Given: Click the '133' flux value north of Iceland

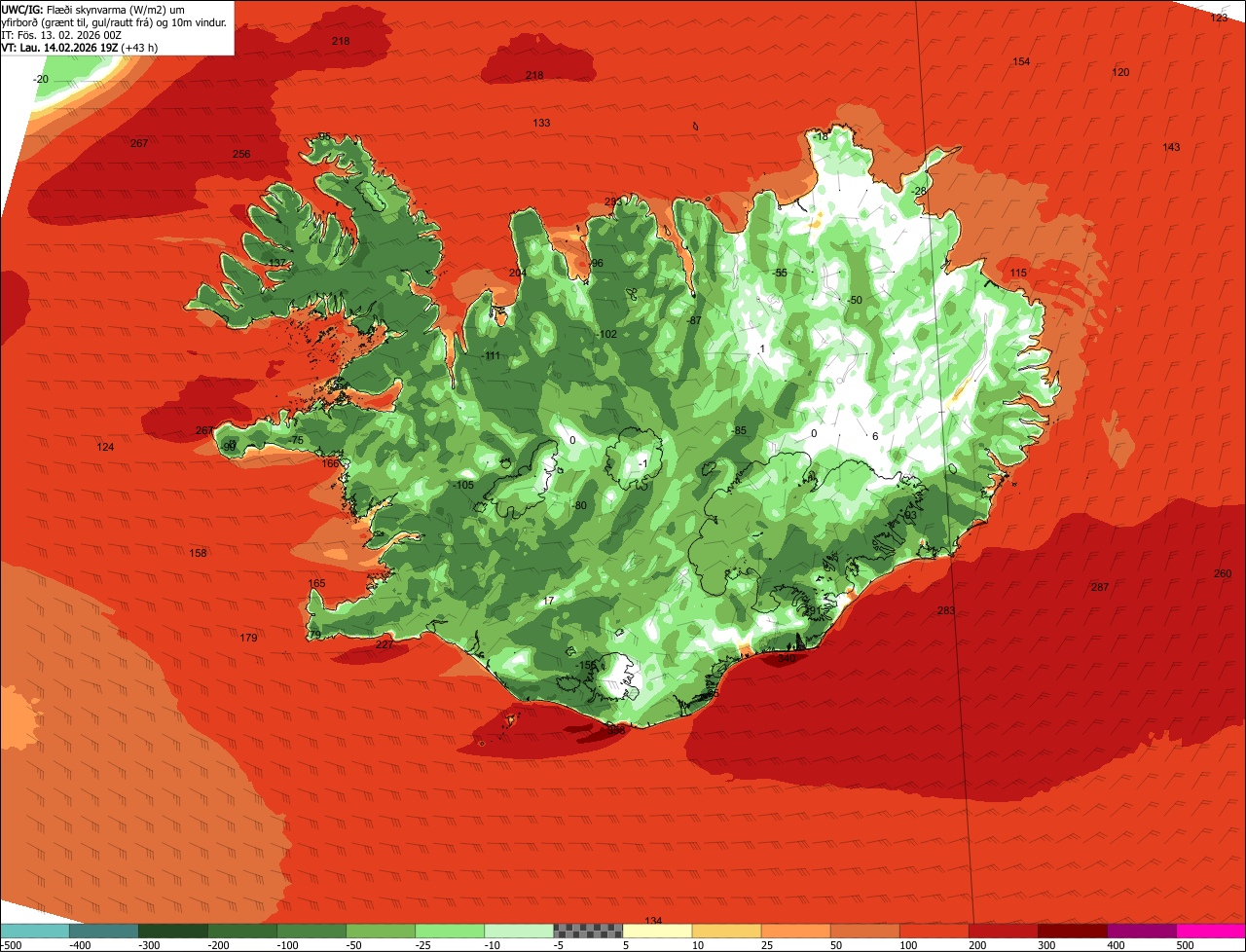Looking at the screenshot, I should 541,123.
